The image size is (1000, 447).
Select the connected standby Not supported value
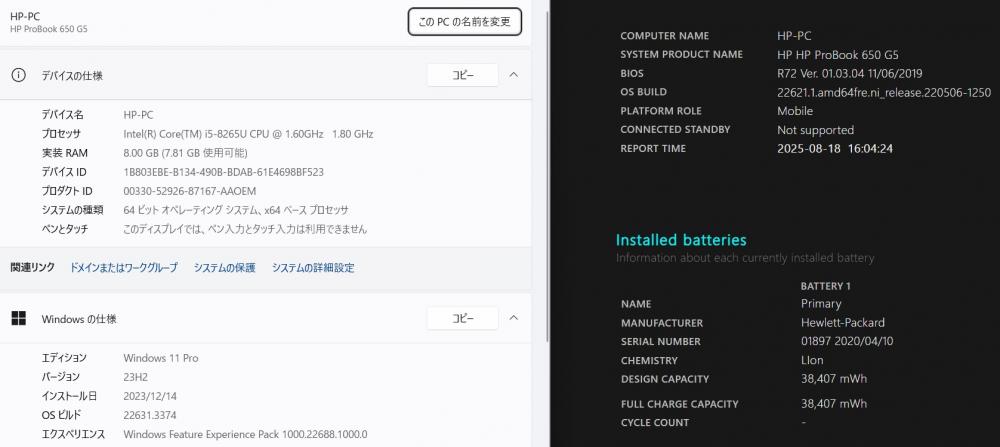[x=815, y=130]
